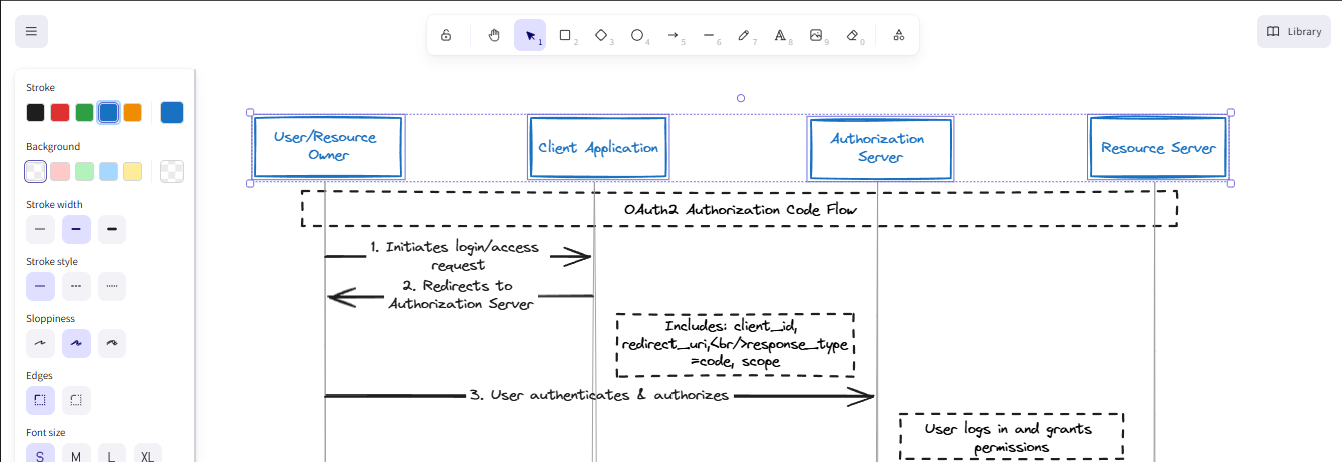
Task: Choose blue stroke color swatch
Action: 108,113
